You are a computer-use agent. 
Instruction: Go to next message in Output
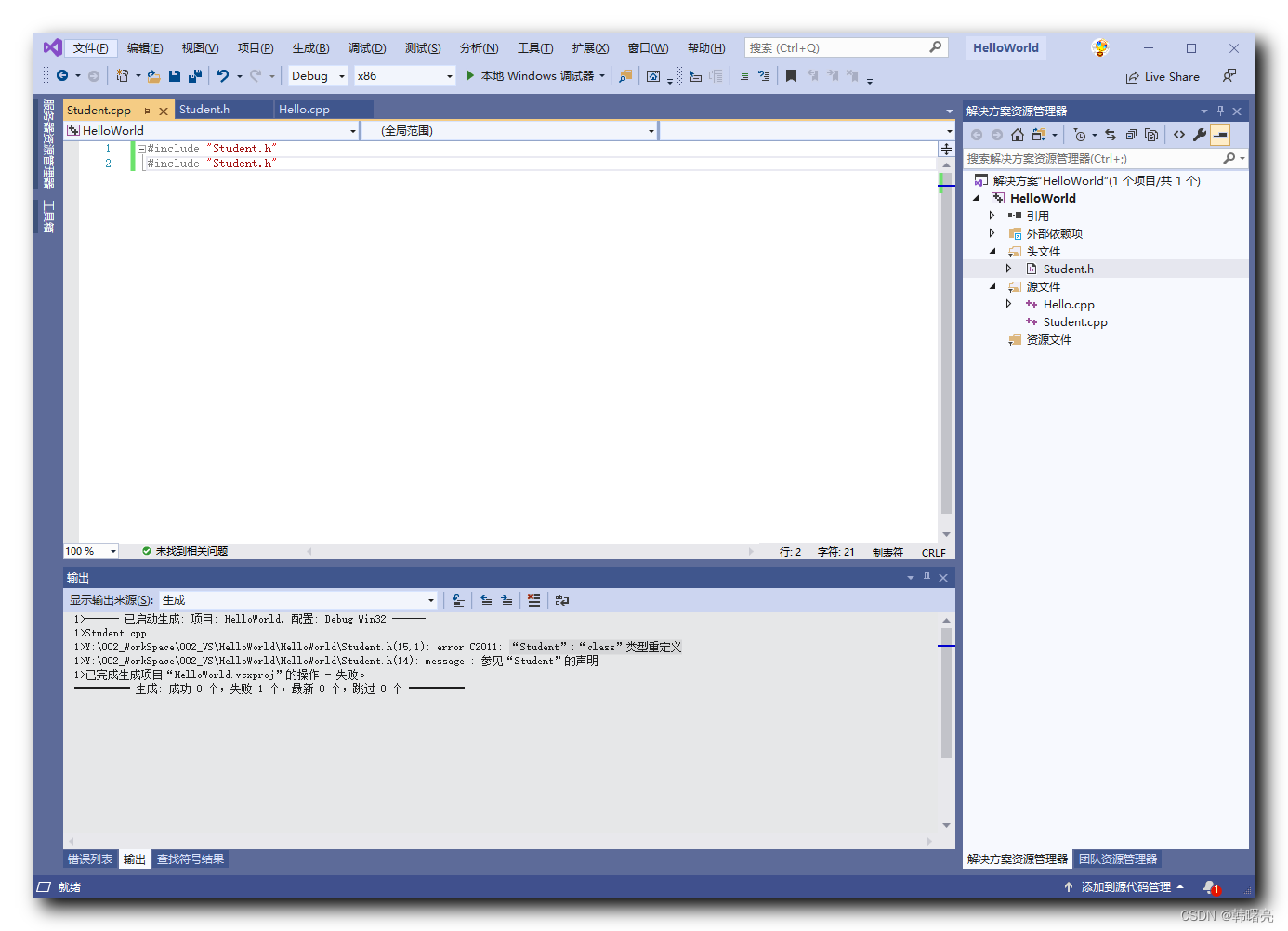pyautogui.click(x=506, y=600)
